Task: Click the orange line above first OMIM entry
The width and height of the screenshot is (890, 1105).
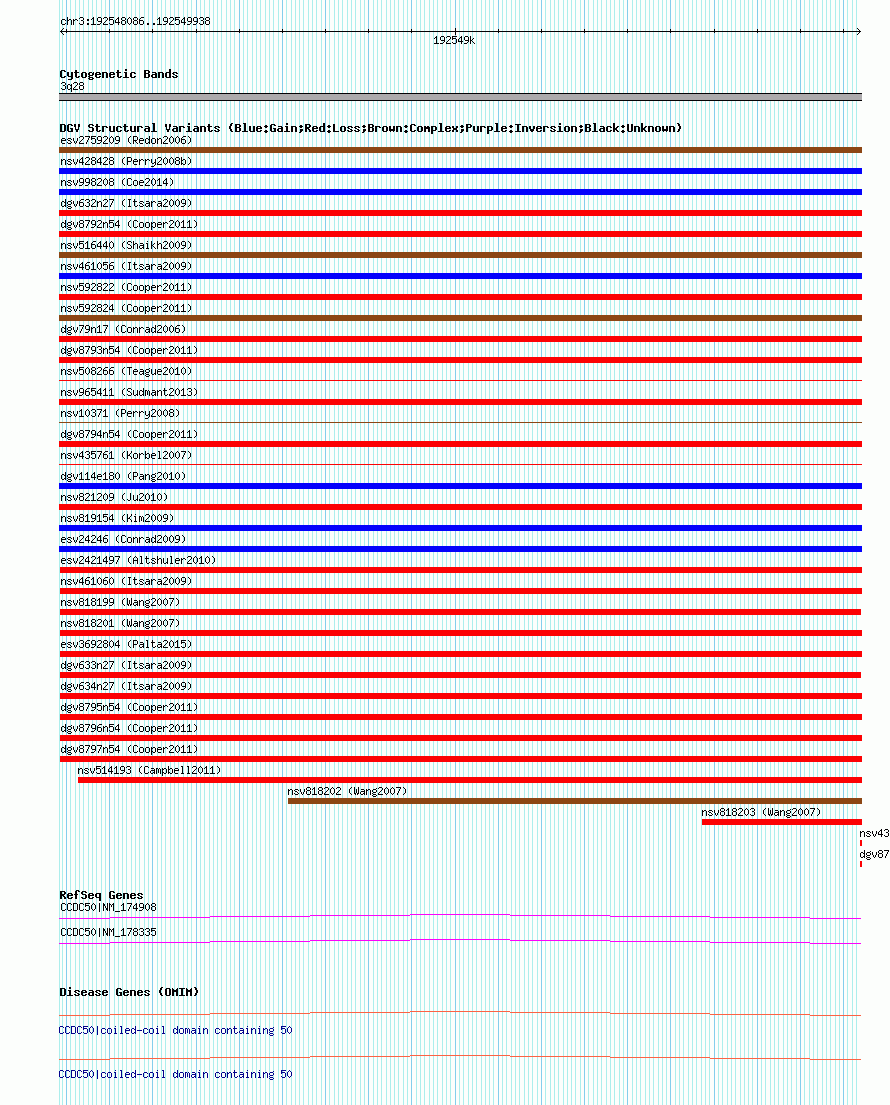Action: pos(461,1014)
